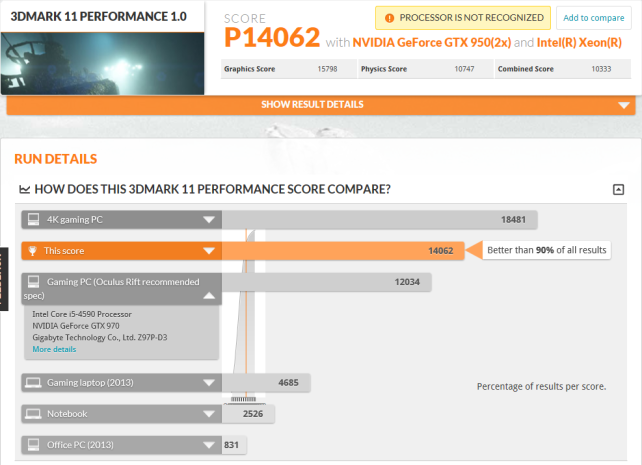The width and height of the screenshot is (642, 465).
Task: Click the desktop icon for 4K gaming PC
Action: click(34, 219)
